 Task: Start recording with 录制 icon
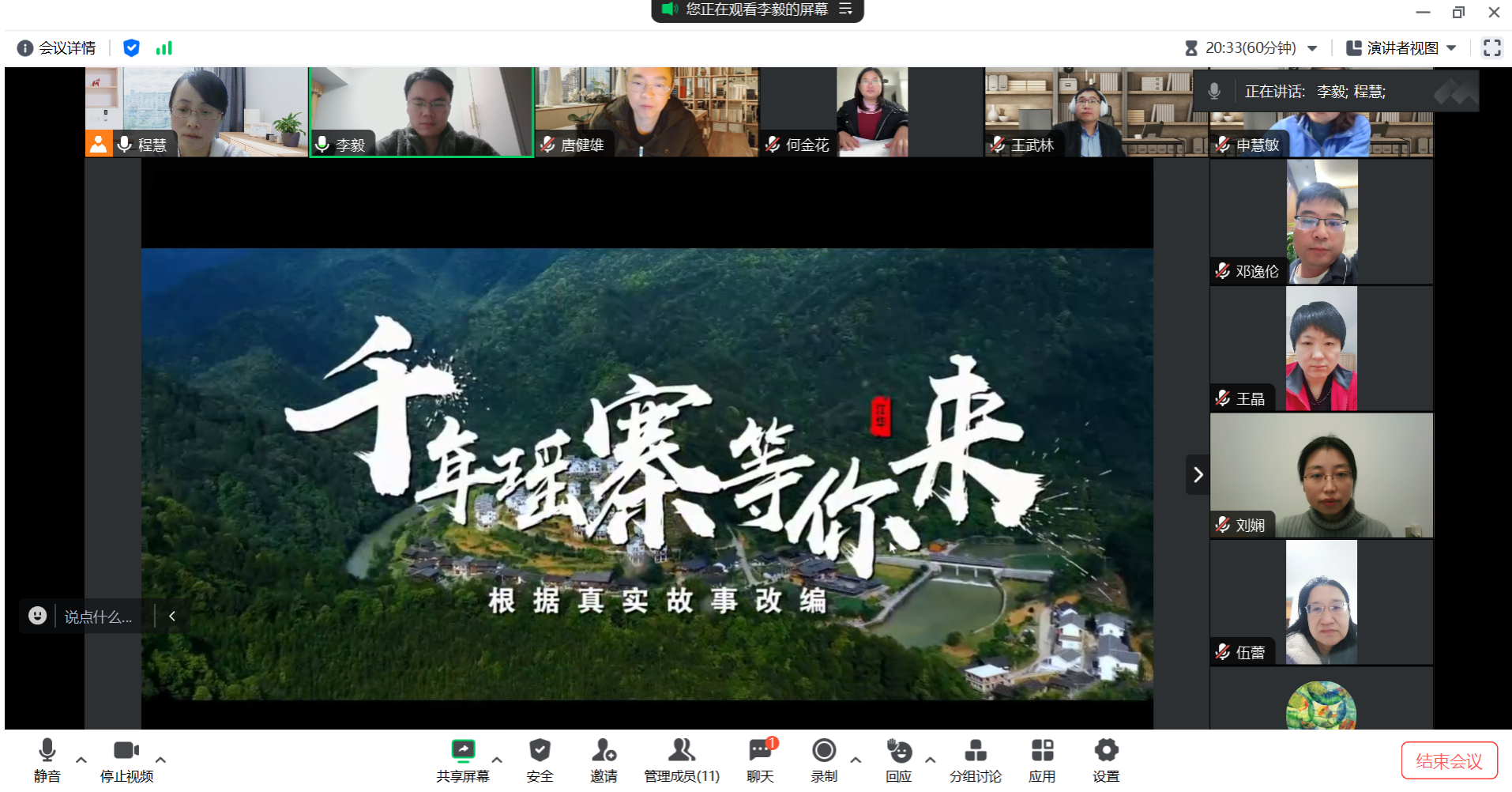click(x=823, y=751)
